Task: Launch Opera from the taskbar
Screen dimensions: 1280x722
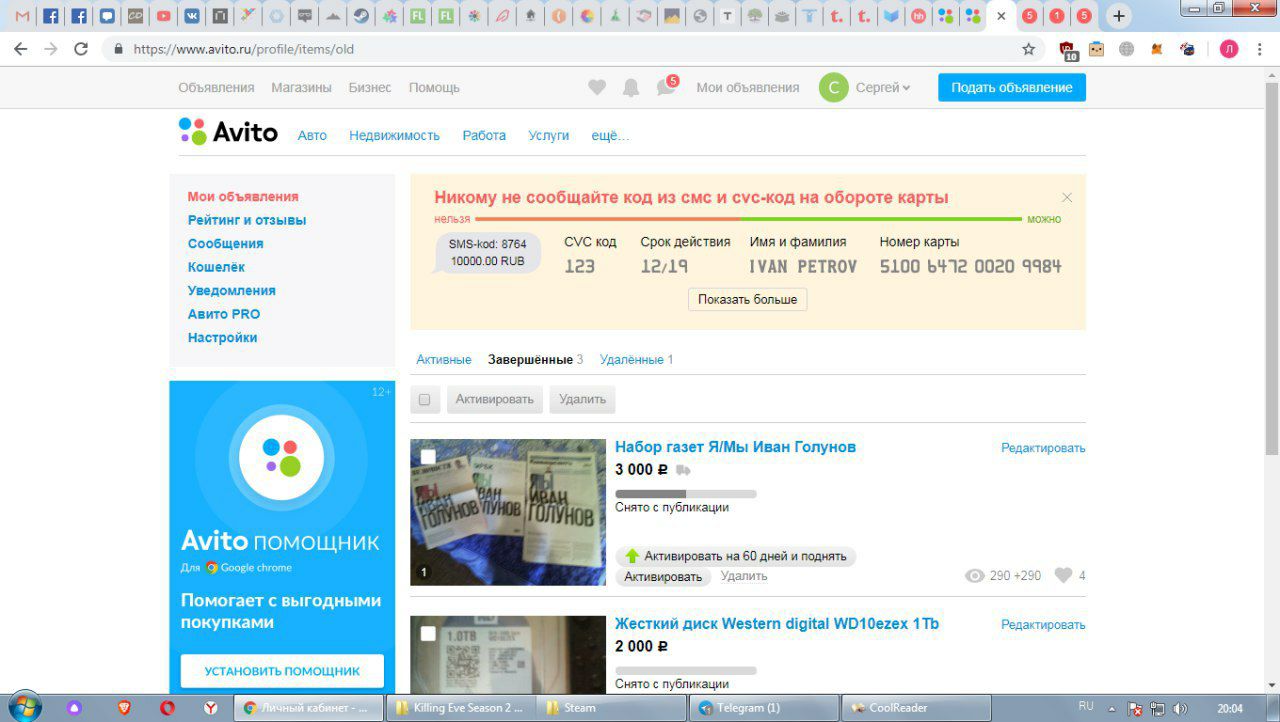Action: [167, 707]
